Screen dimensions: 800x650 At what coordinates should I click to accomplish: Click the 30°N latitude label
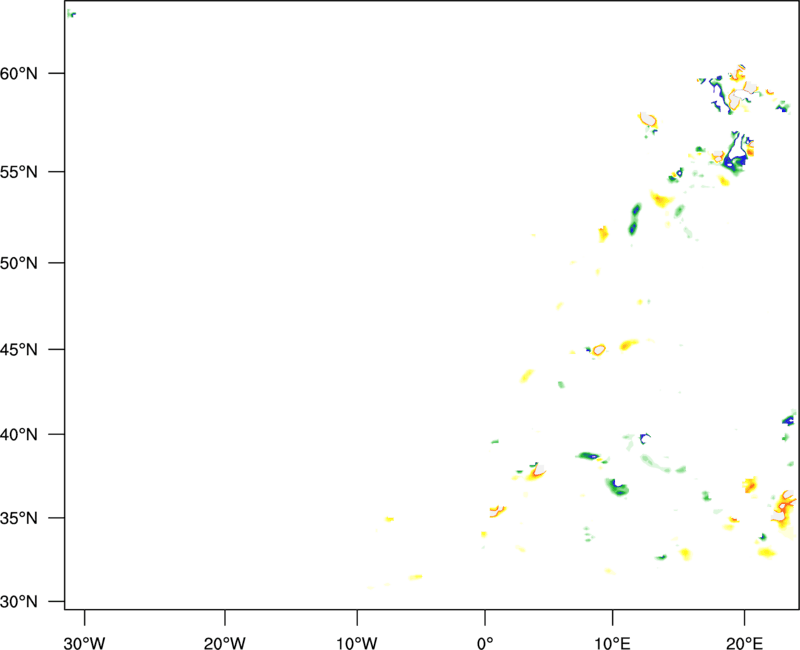point(19,602)
